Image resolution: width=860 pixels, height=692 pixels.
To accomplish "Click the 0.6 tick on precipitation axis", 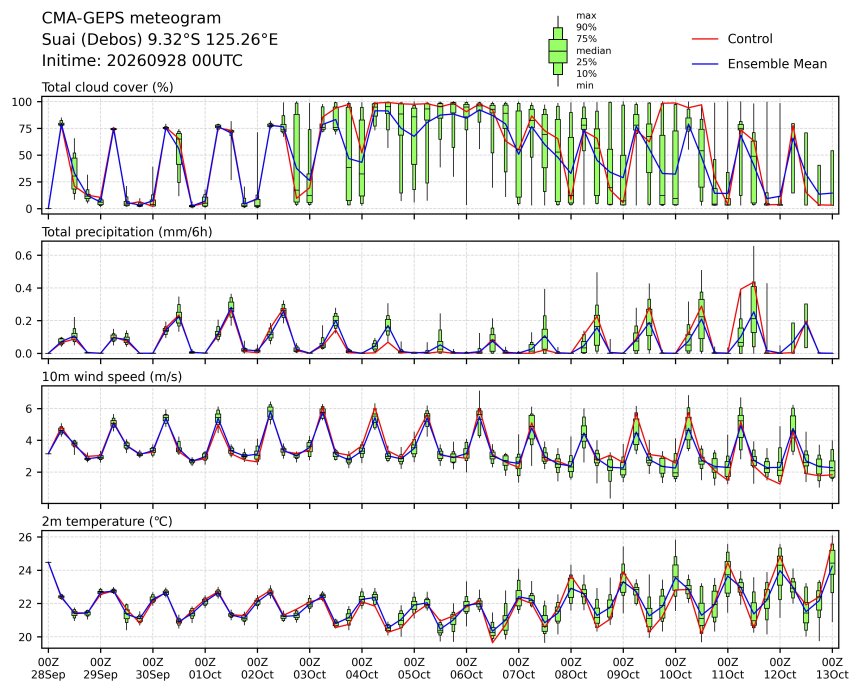I will pos(26,256).
